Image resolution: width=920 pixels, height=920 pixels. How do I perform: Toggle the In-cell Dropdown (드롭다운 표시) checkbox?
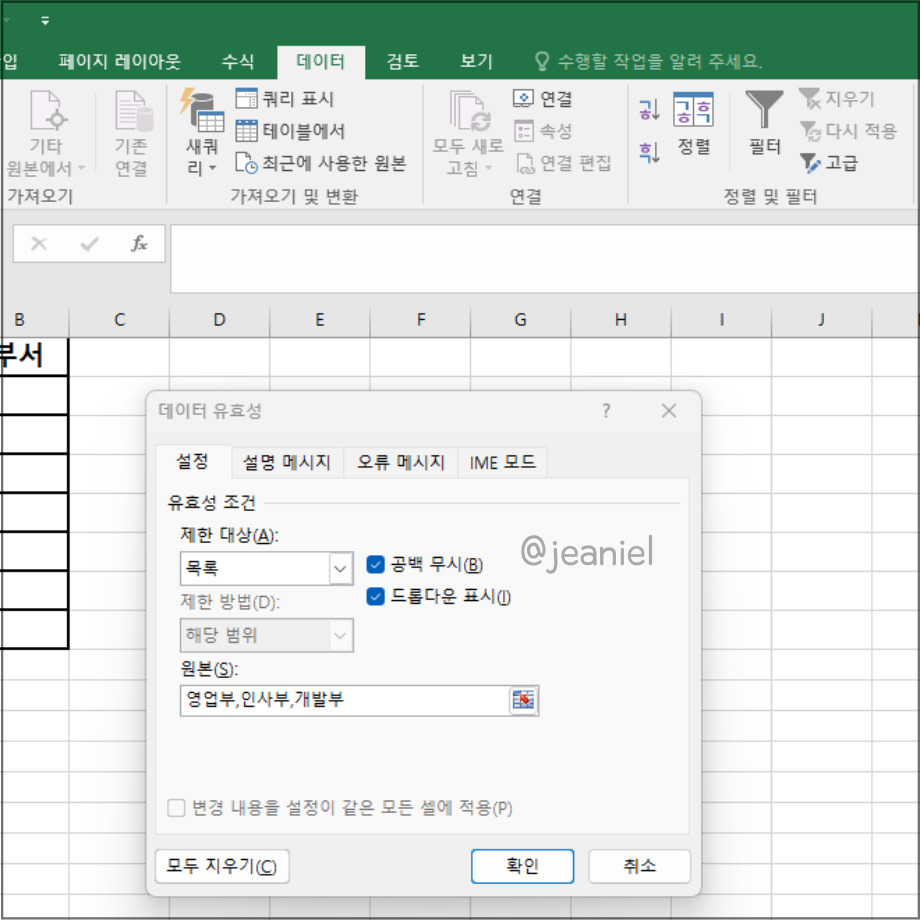(377, 596)
